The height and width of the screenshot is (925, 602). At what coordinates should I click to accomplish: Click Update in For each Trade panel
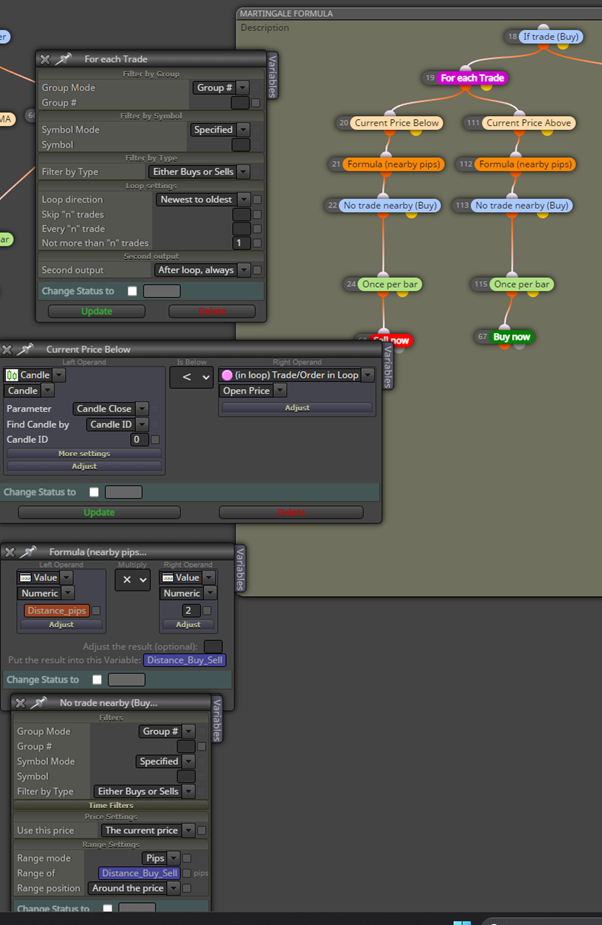(x=97, y=311)
